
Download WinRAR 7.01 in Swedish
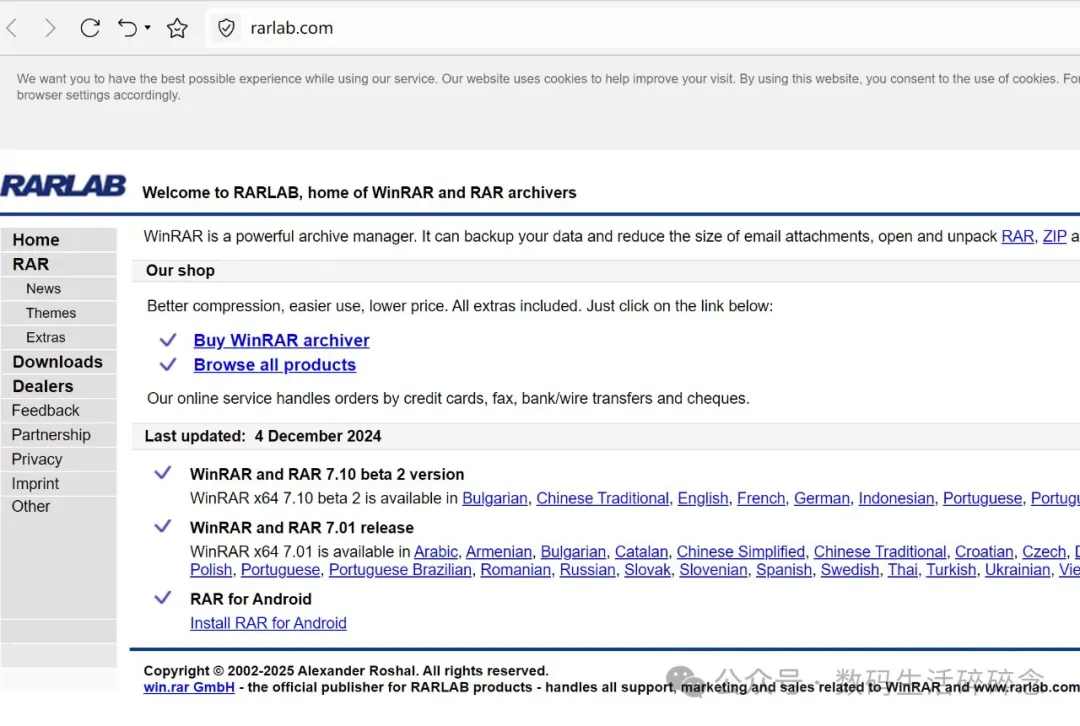click(x=850, y=570)
